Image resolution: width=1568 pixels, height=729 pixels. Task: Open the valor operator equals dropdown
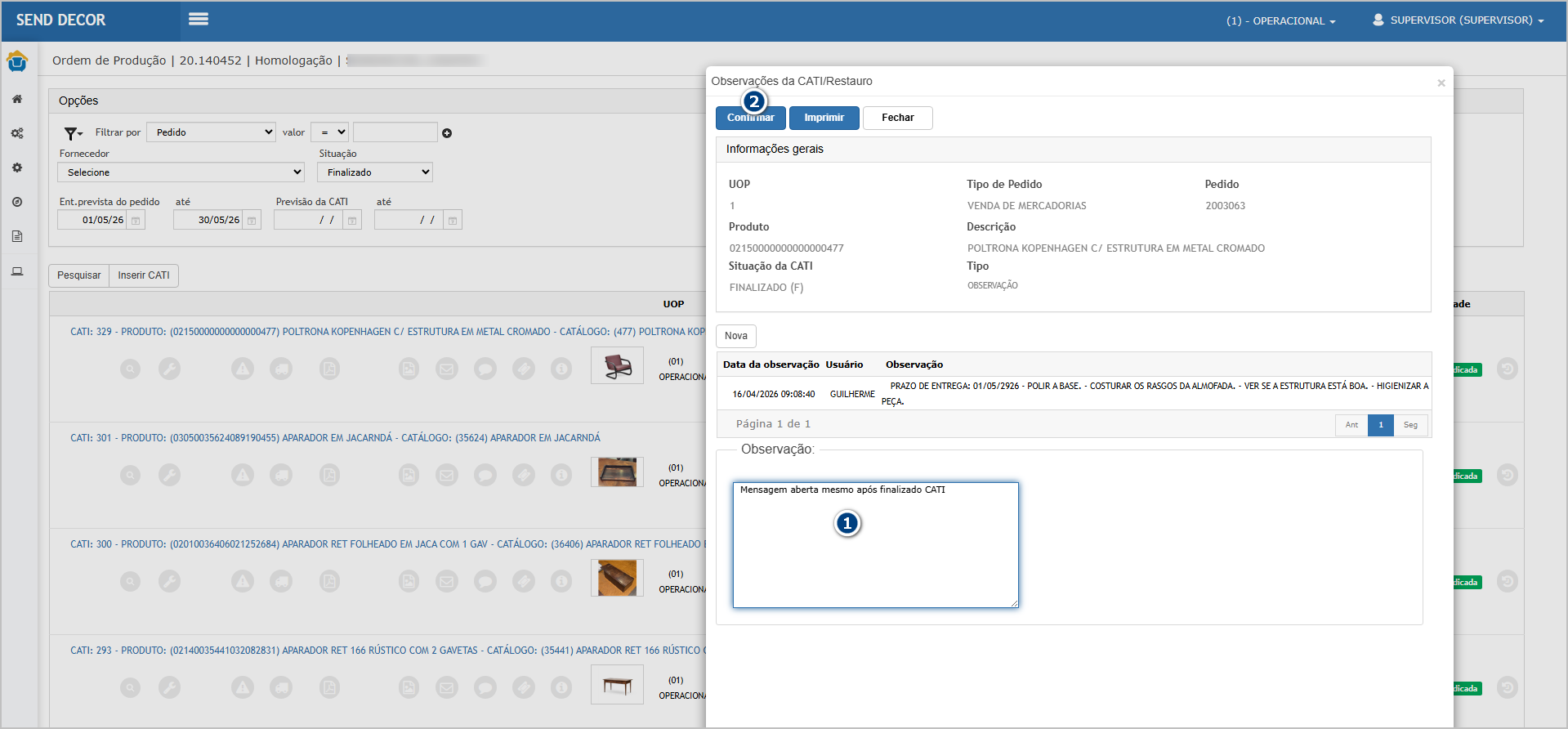pyautogui.click(x=330, y=132)
